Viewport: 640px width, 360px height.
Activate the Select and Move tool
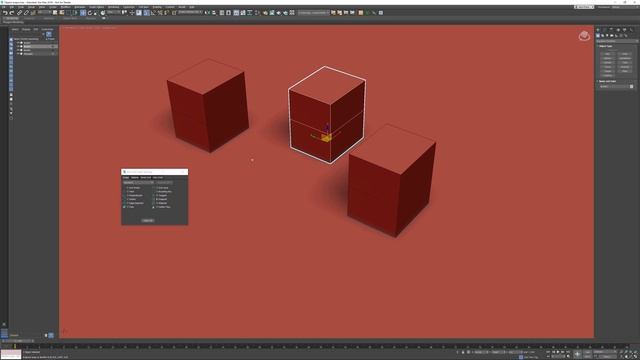[x=83, y=13]
